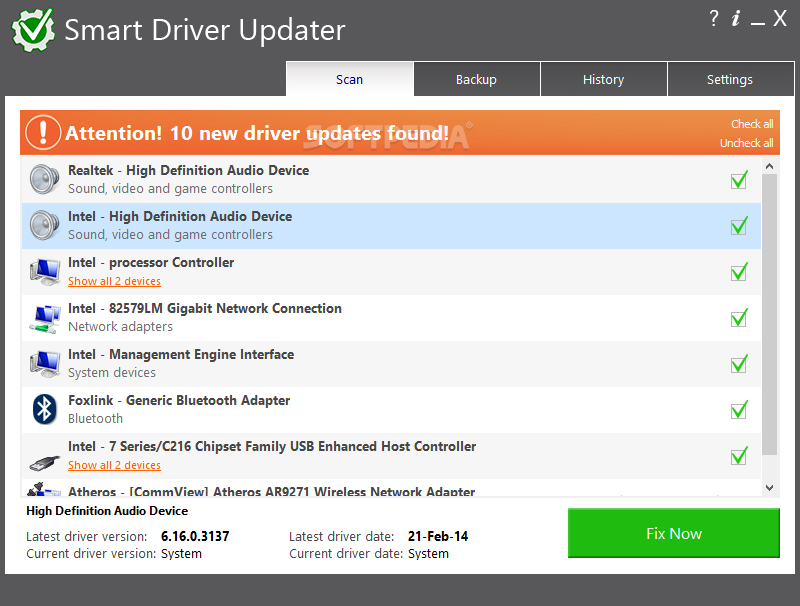This screenshot has height=606, width=800.
Task: Click the driver list scrollbar thumb
Action: click(769, 314)
